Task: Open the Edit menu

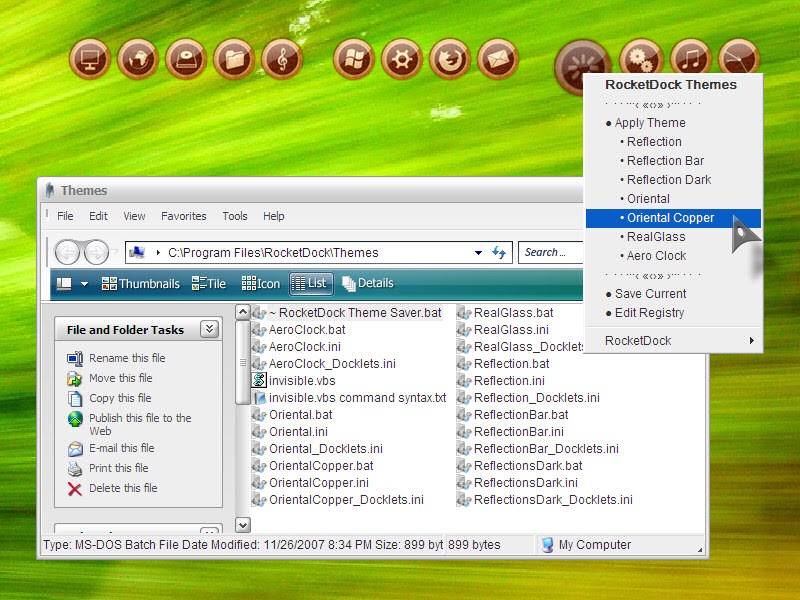Action: point(98,216)
